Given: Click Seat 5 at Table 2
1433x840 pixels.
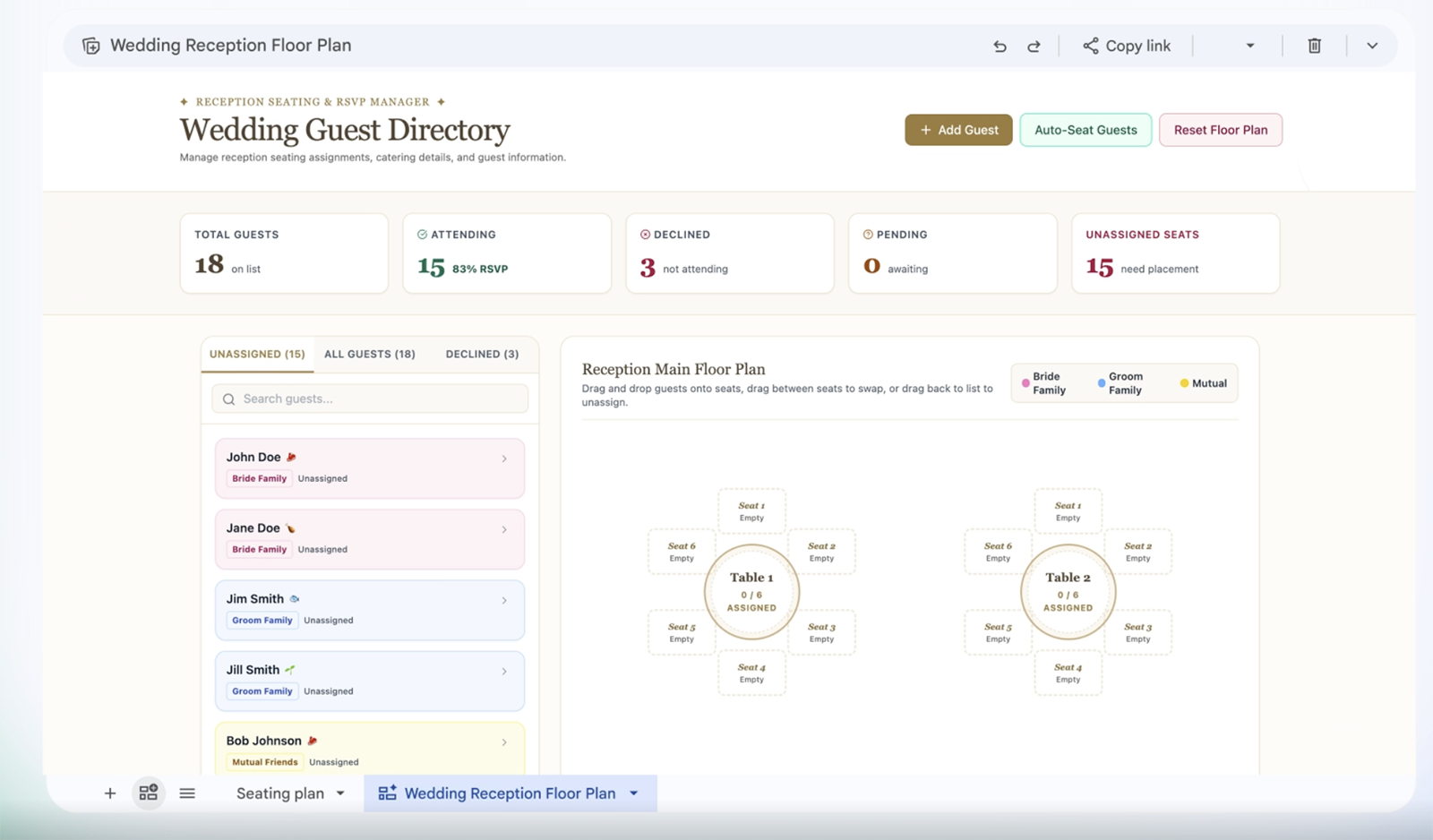Looking at the screenshot, I should pos(998,632).
